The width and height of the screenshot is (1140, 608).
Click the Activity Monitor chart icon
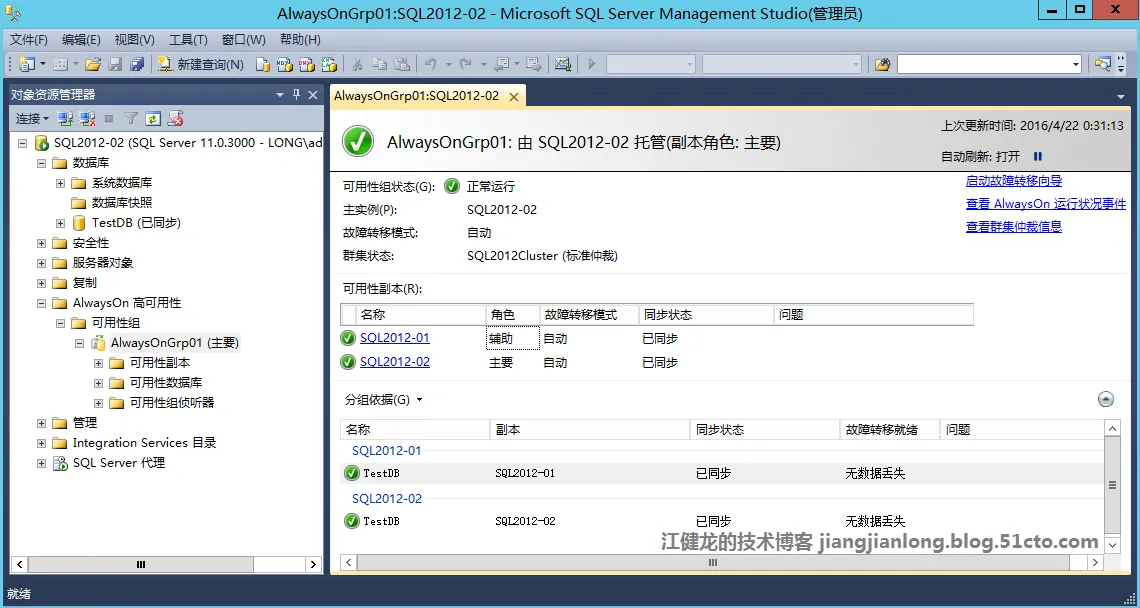pos(563,64)
